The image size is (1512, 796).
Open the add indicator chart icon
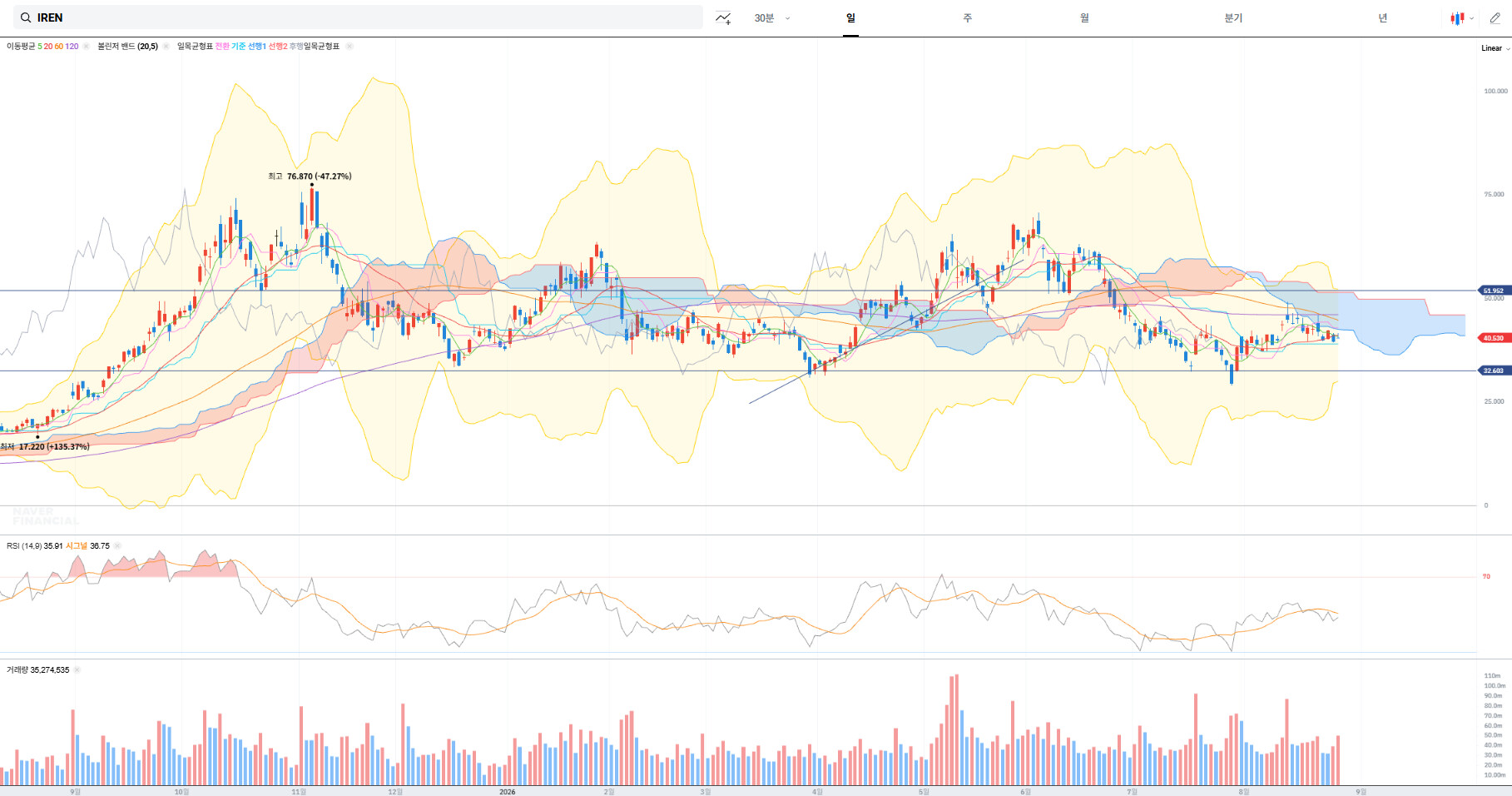723,17
